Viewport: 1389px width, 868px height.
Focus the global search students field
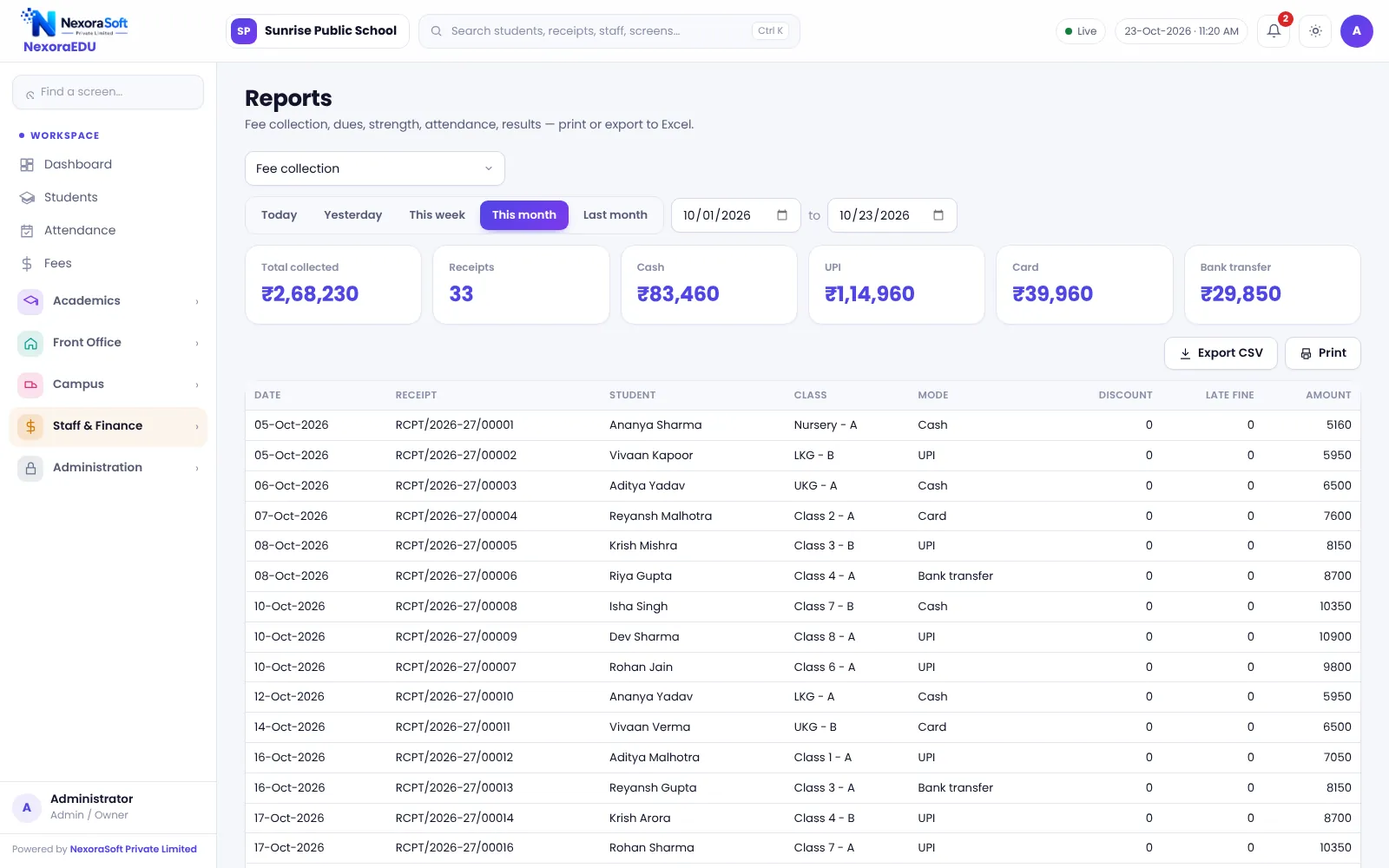click(609, 31)
